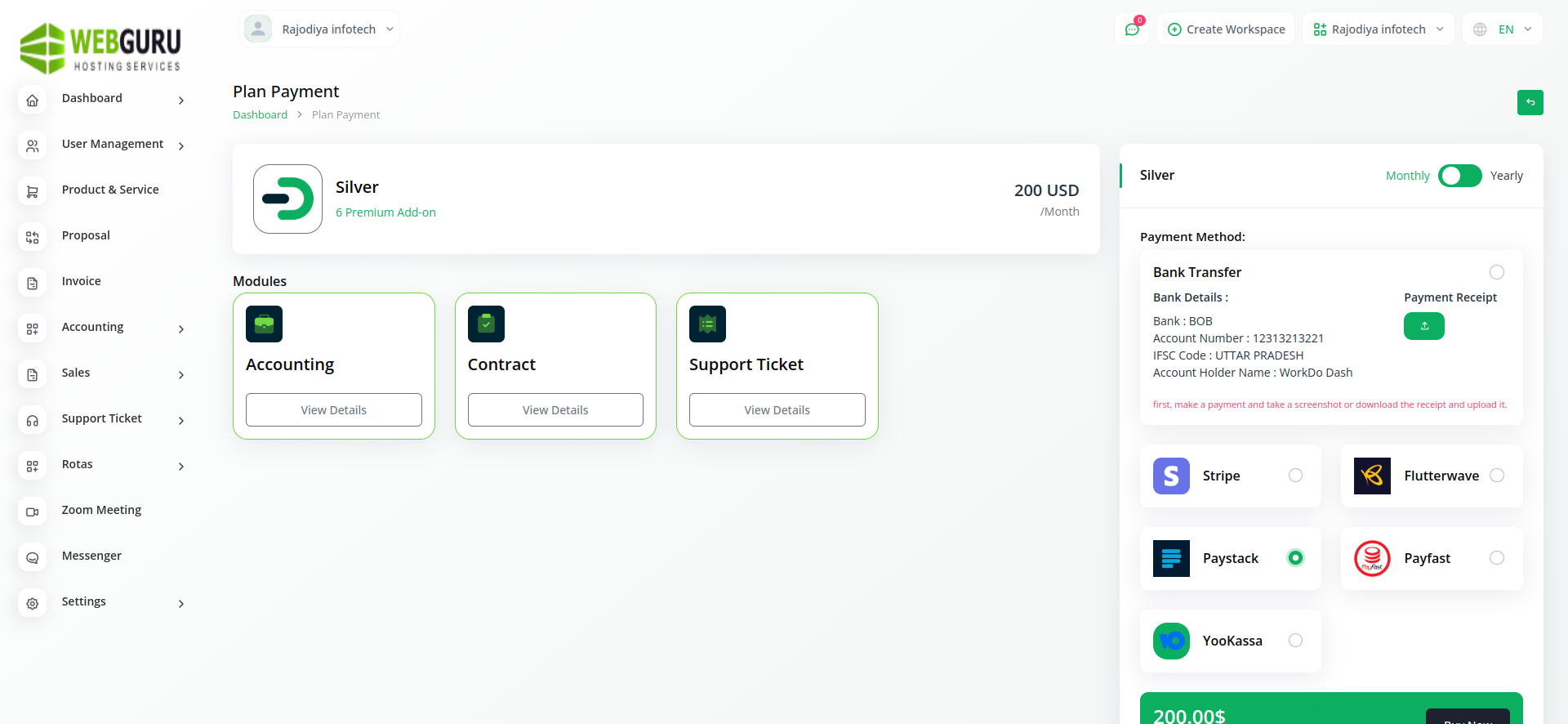Open the EN language dropdown
The height and width of the screenshot is (724, 1568).
1503,29
